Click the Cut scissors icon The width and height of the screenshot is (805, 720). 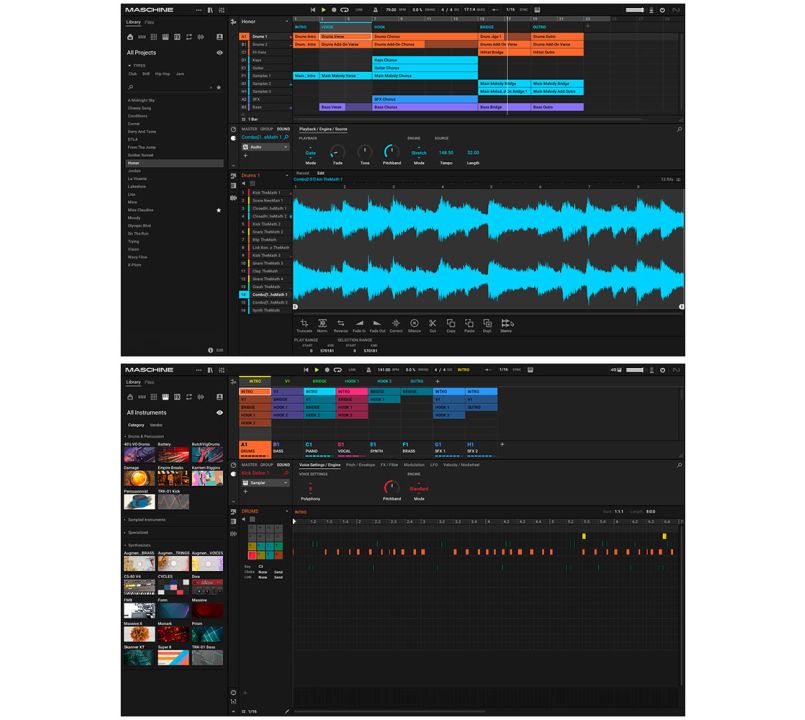point(433,323)
